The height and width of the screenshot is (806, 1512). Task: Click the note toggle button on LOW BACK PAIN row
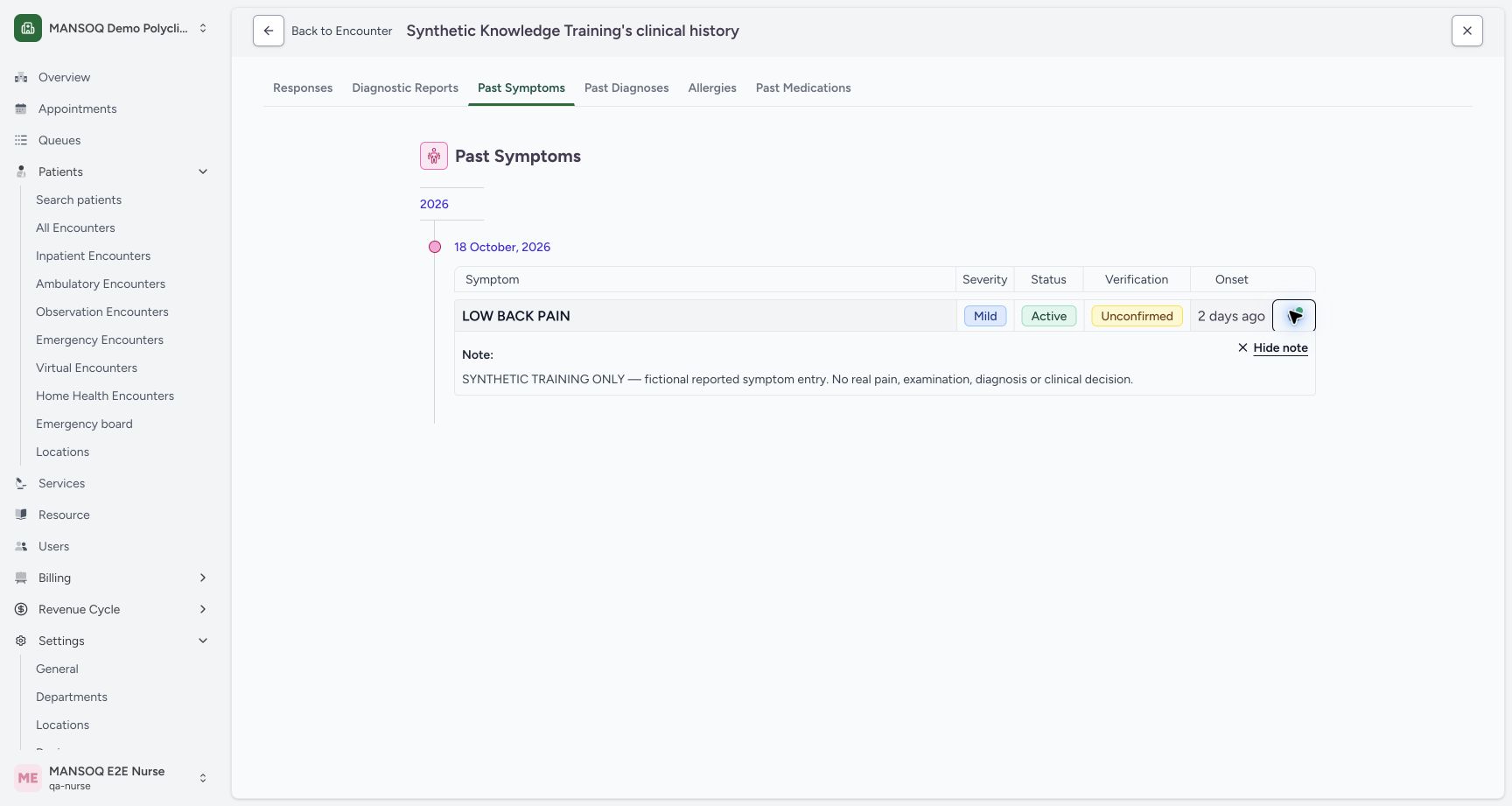click(1294, 316)
